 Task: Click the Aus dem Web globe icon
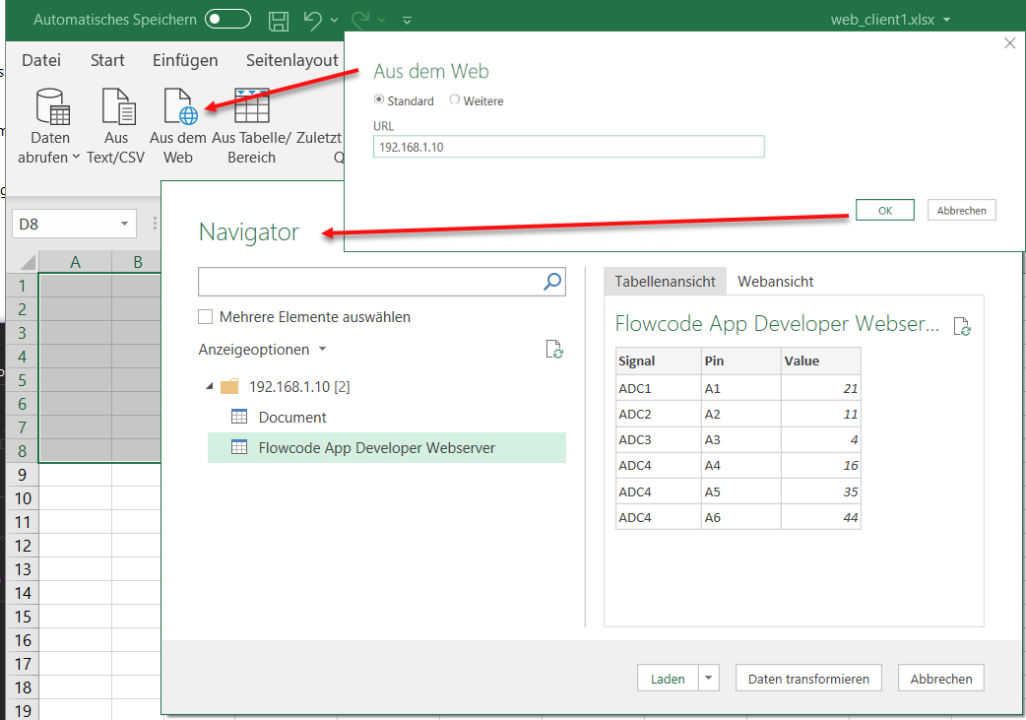click(180, 107)
